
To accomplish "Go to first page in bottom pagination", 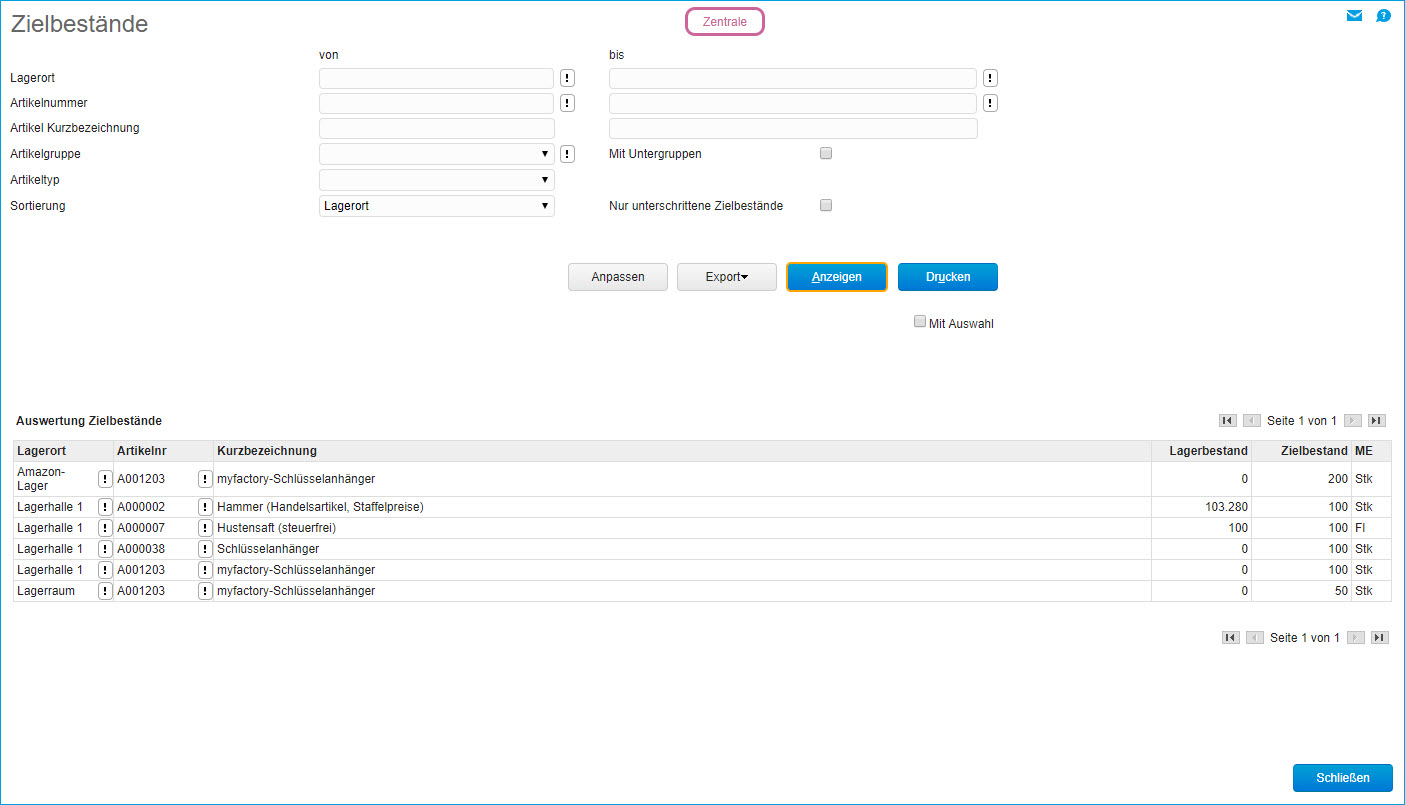I will [1231, 638].
